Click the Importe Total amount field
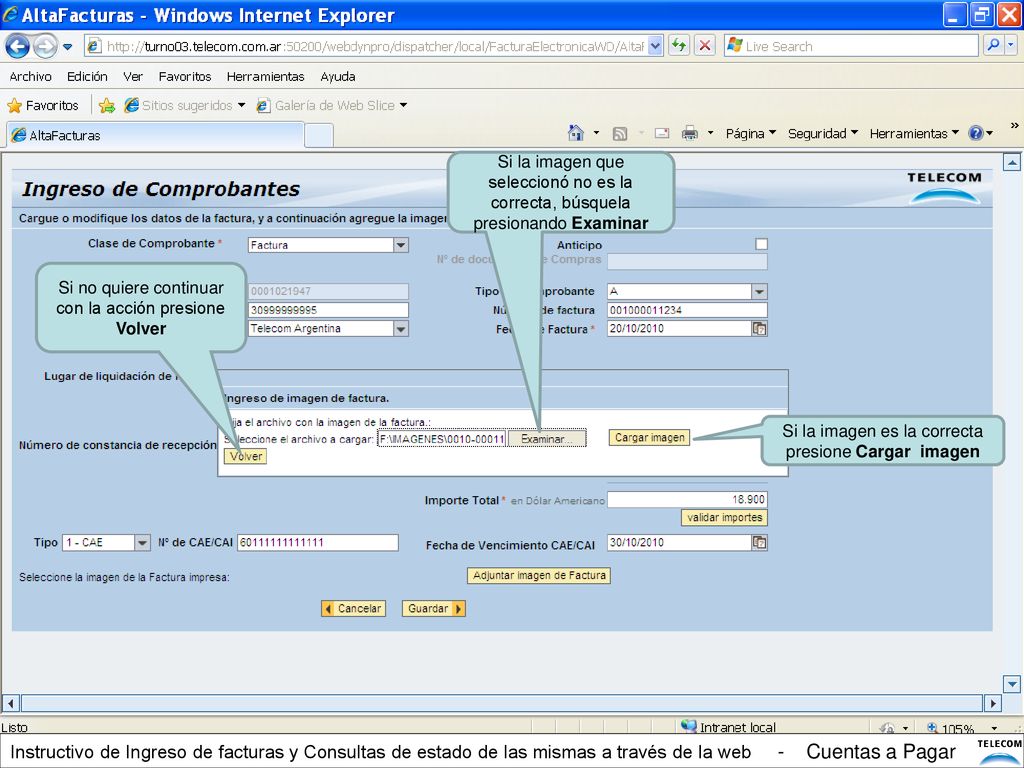Viewport: 1024px width, 768px height. click(x=687, y=500)
